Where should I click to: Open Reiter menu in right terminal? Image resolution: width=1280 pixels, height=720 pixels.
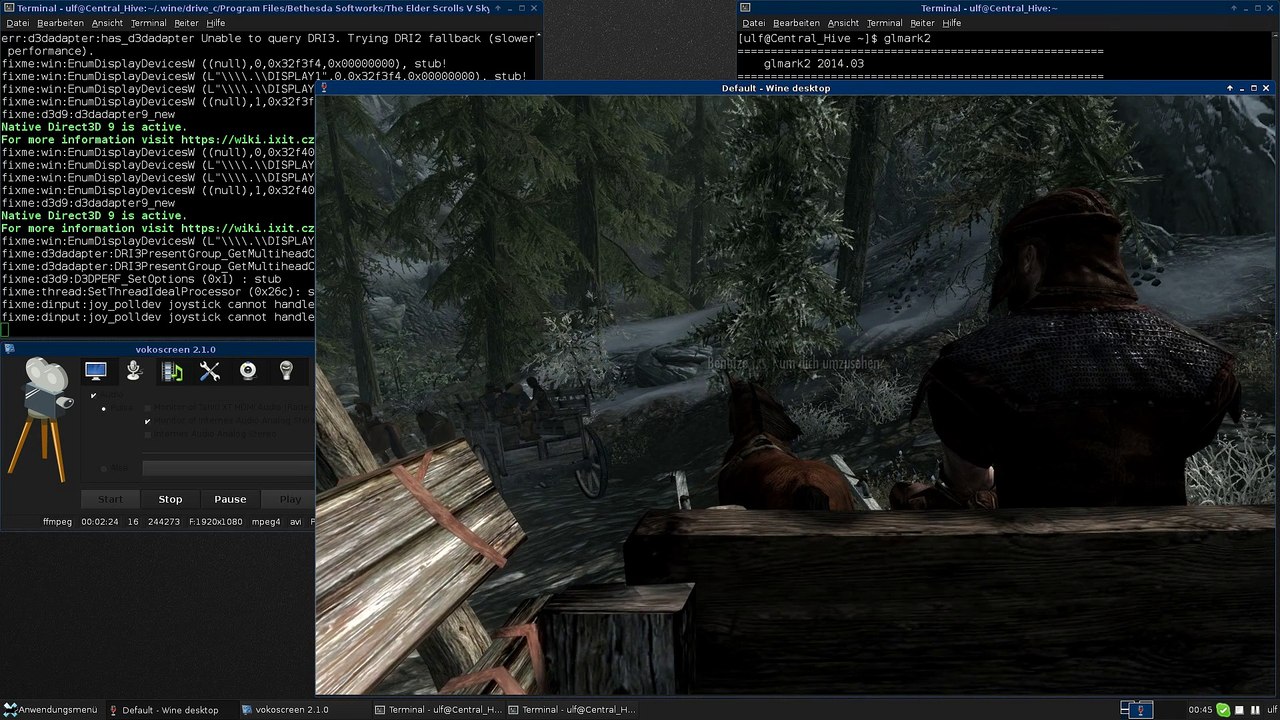pos(922,23)
